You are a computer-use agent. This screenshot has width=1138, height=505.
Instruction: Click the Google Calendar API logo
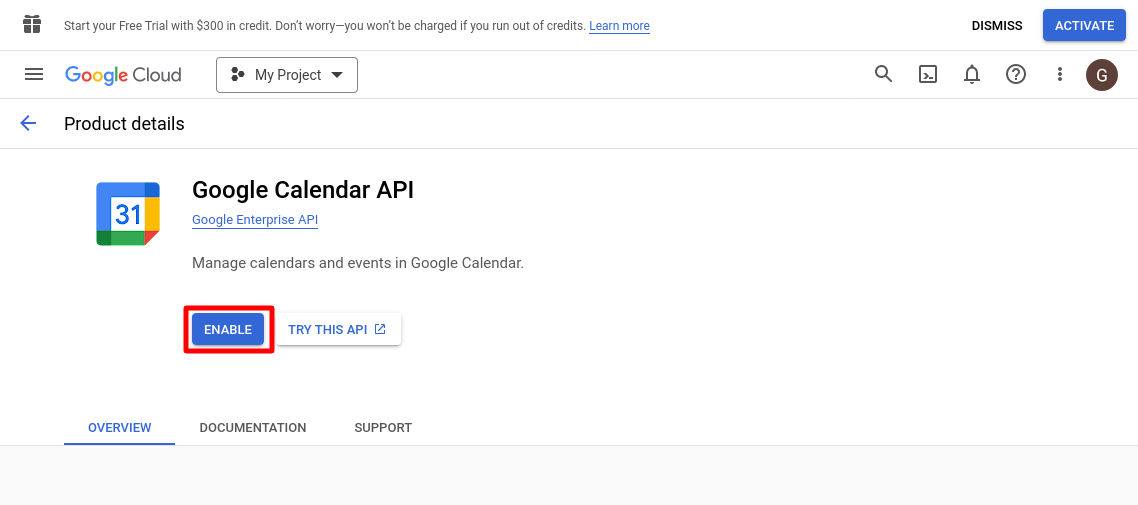tap(128, 214)
